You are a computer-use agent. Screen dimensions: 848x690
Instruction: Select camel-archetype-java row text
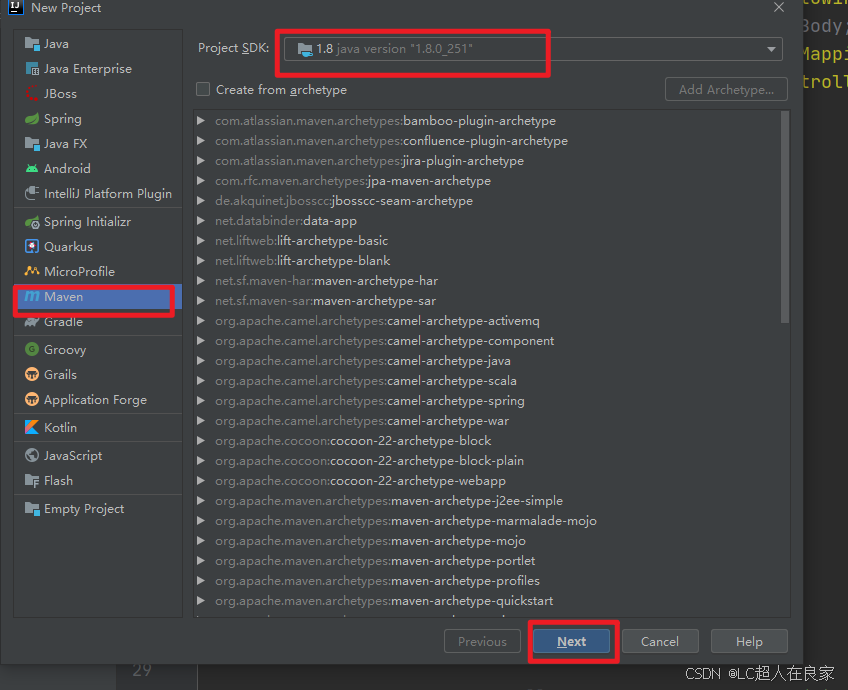(363, 361)
